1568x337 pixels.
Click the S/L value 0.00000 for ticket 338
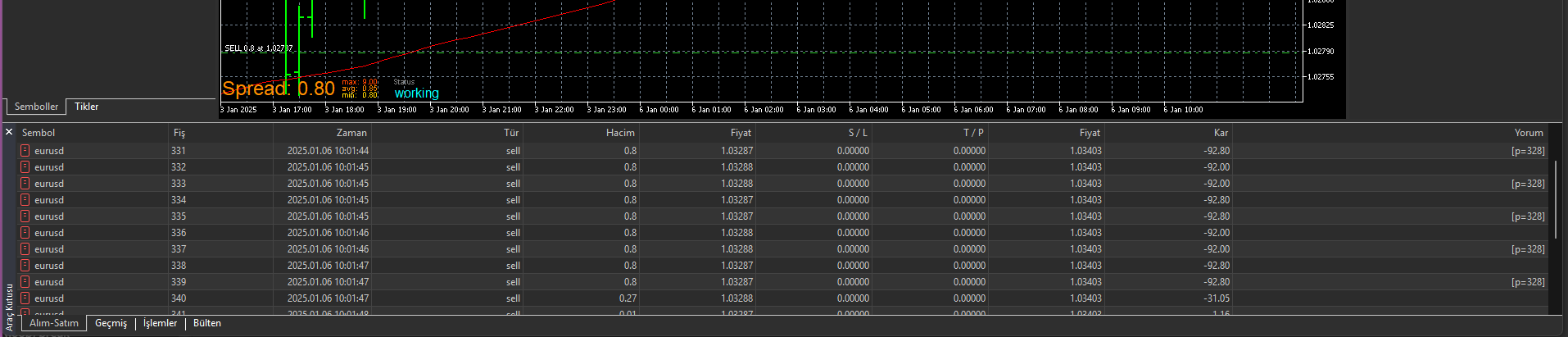[x=853, y=266]
